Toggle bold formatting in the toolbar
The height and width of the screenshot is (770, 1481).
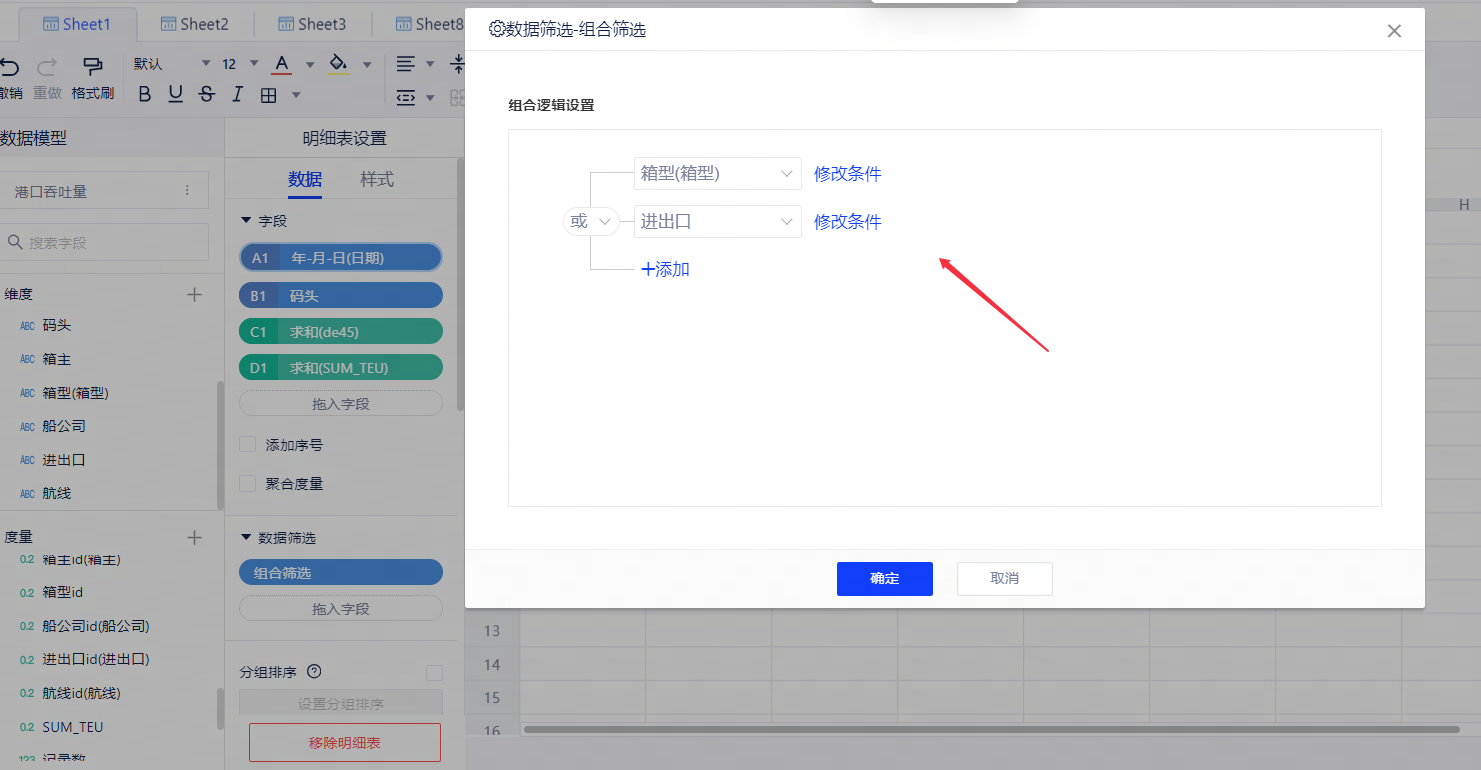145,95
